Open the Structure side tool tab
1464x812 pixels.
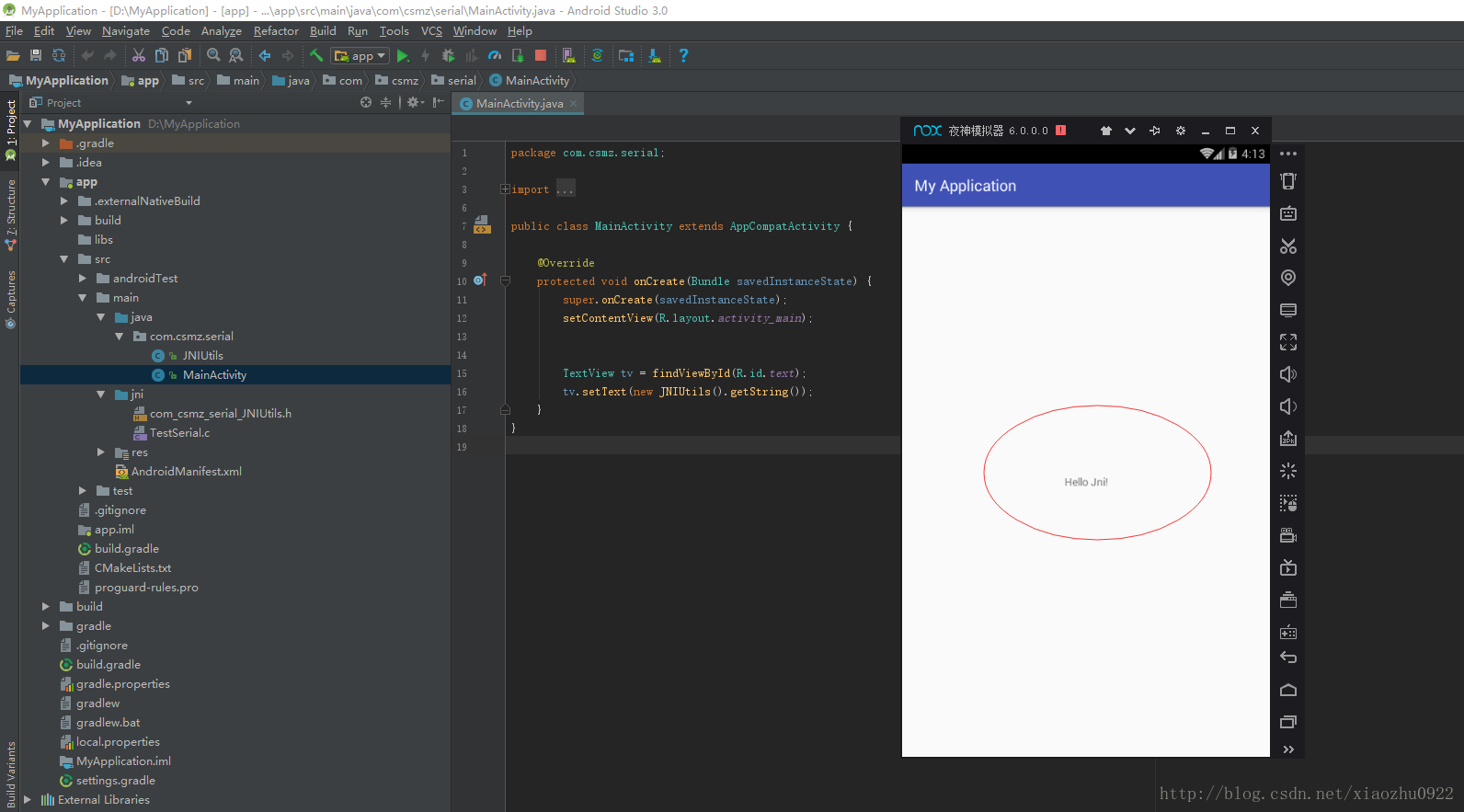pos(11,214)
